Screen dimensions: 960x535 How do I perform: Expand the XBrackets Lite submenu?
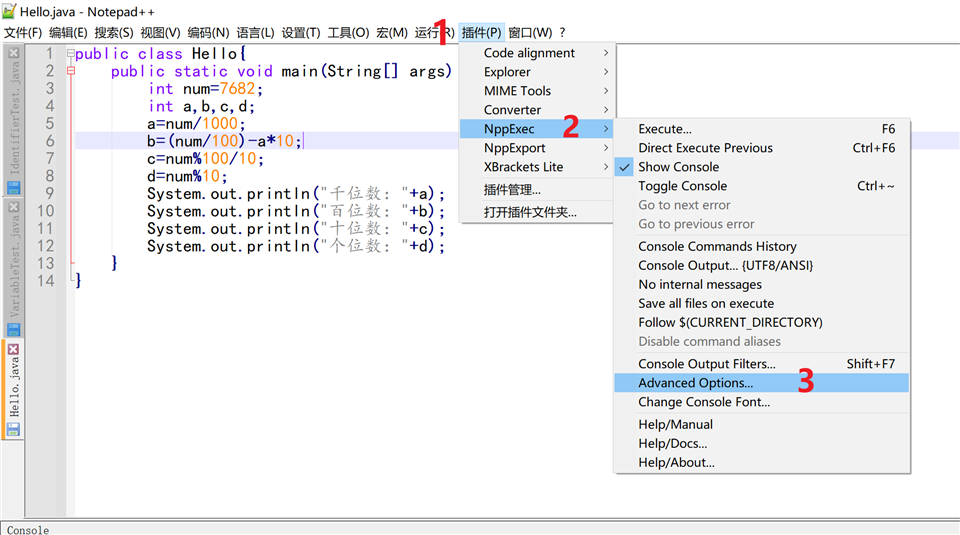pos(537,167)
